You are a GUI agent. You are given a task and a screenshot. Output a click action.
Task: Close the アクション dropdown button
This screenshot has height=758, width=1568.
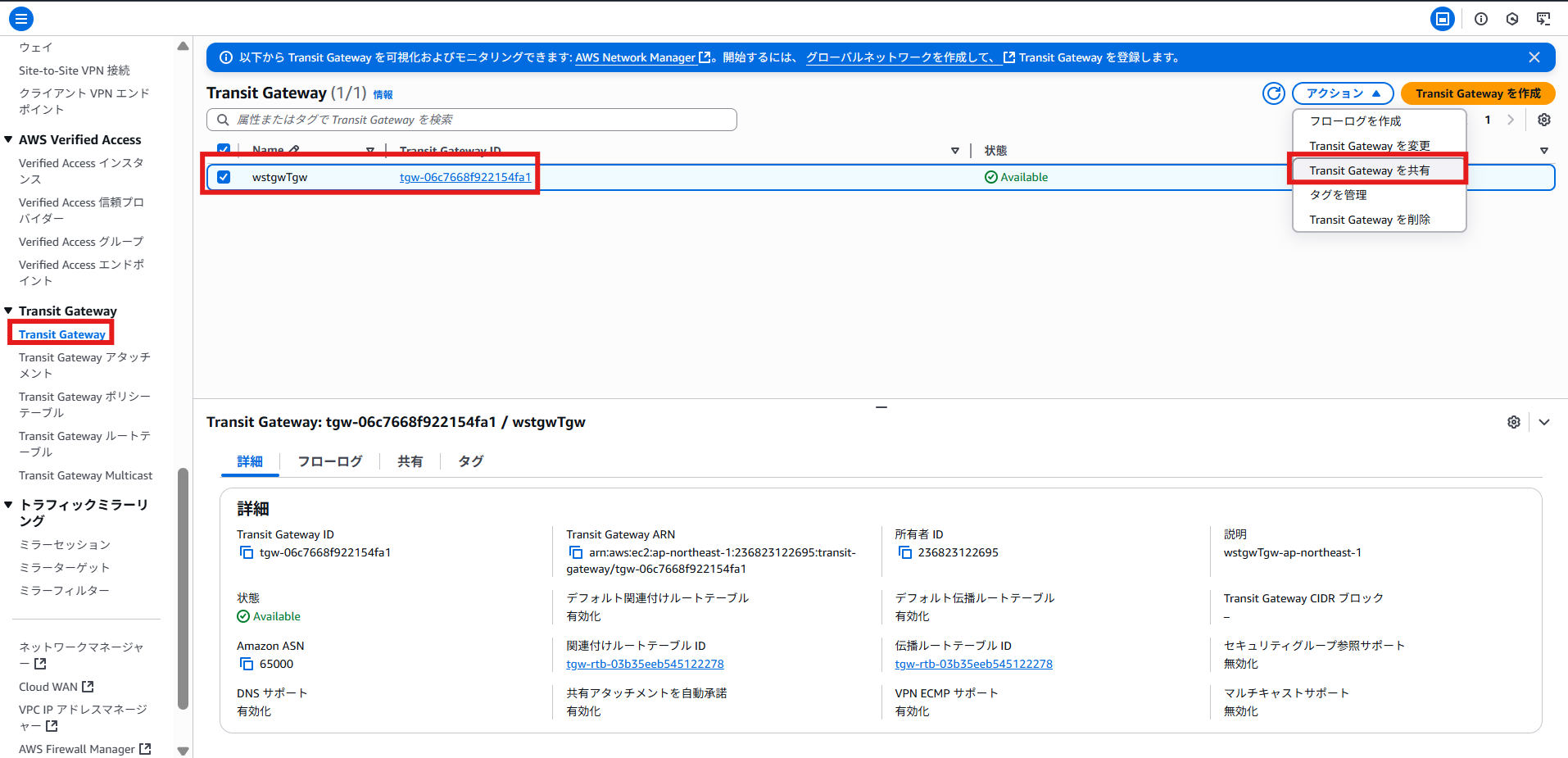coord(1343,93)
